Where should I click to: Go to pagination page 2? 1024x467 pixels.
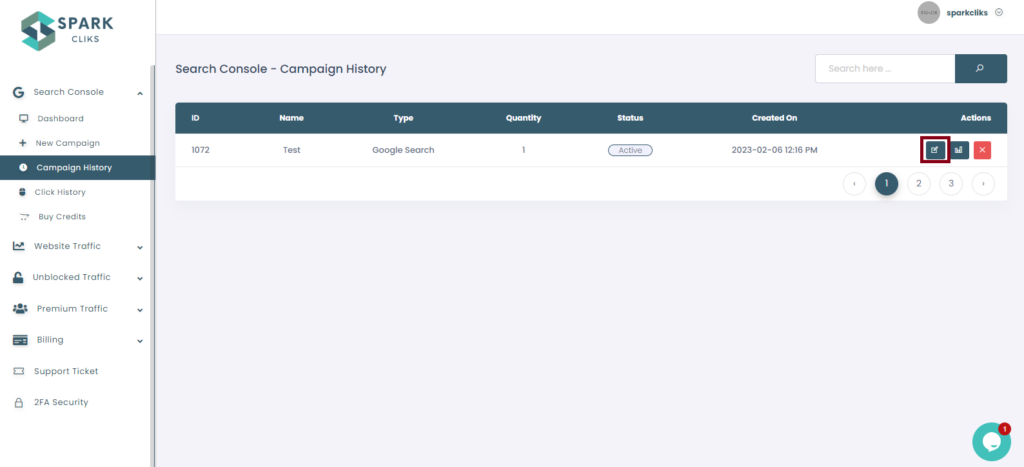[919, 184]
